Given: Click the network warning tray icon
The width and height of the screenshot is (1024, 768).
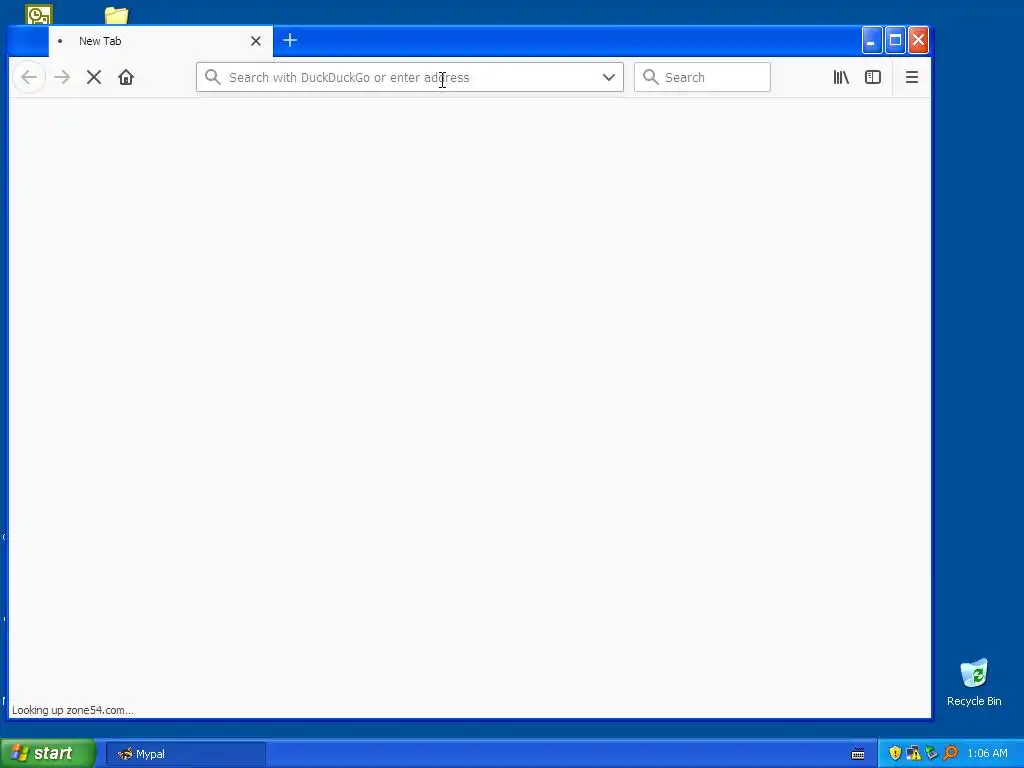Looking at the screenshot, I should [913, 754].
